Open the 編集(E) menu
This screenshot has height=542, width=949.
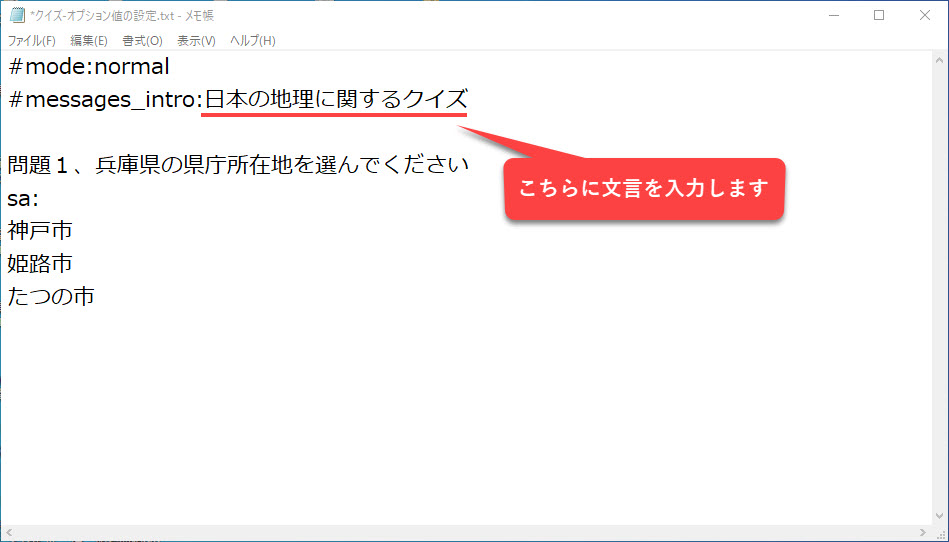(x=89, y=41)
